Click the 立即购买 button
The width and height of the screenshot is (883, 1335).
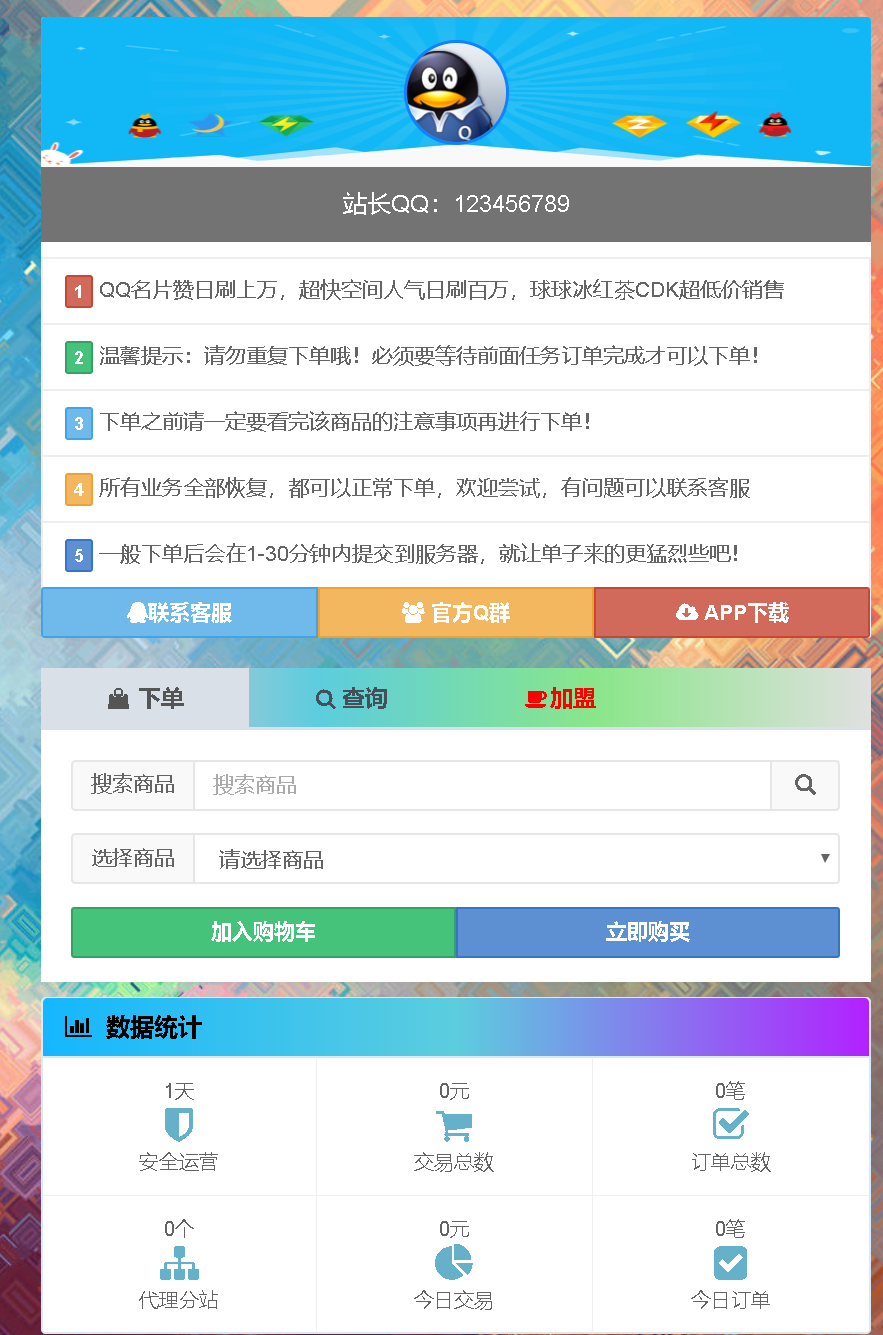tap(648, 932)
